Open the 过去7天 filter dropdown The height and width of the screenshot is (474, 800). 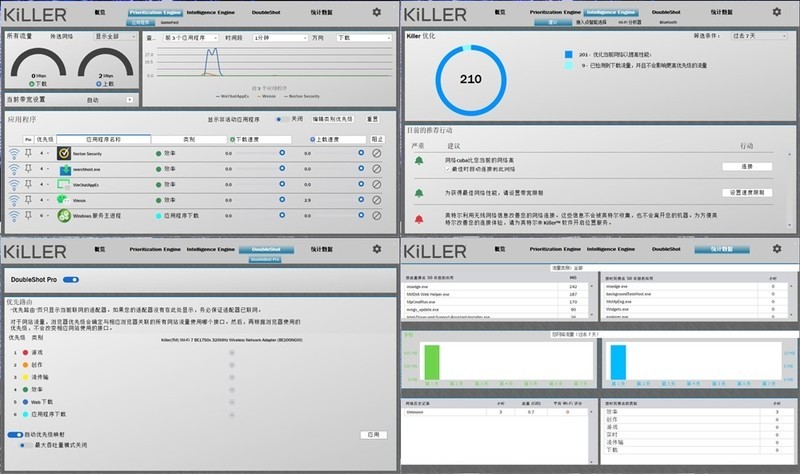coord(759,36)
